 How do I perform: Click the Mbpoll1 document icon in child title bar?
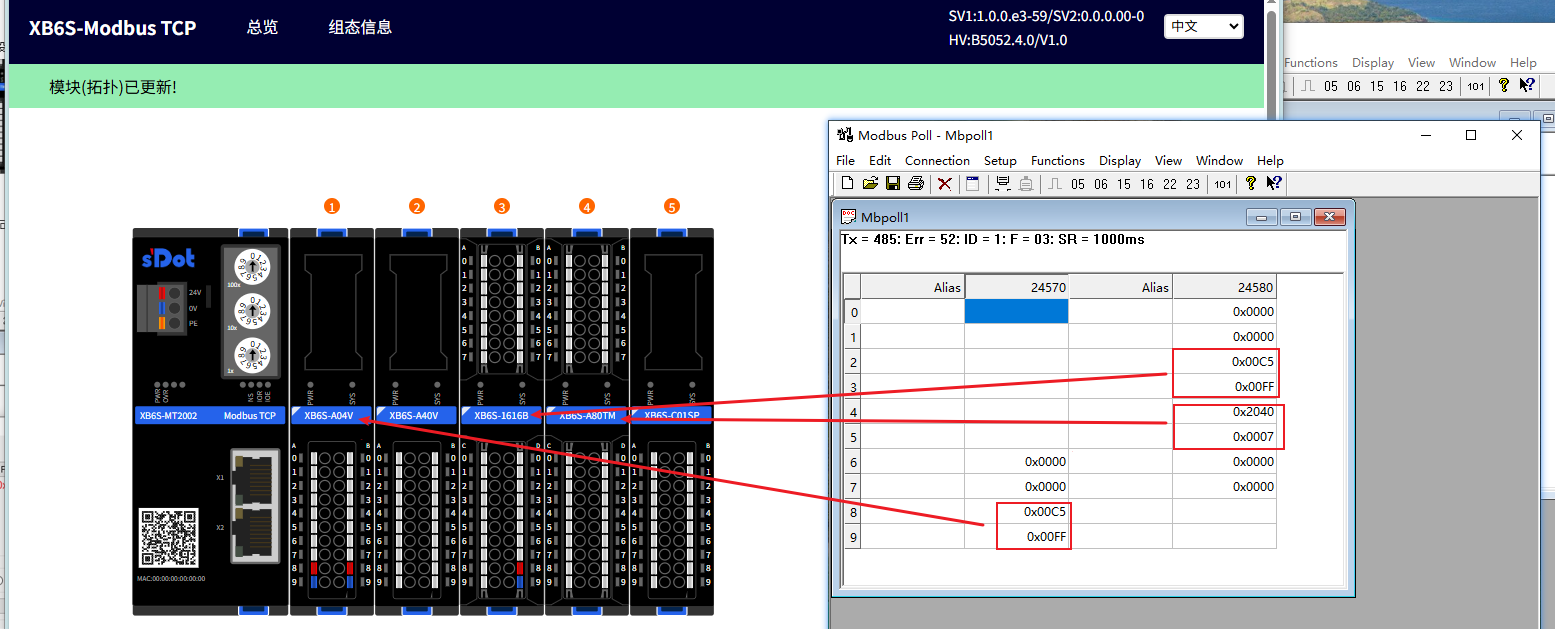click(x=849, y=217)
